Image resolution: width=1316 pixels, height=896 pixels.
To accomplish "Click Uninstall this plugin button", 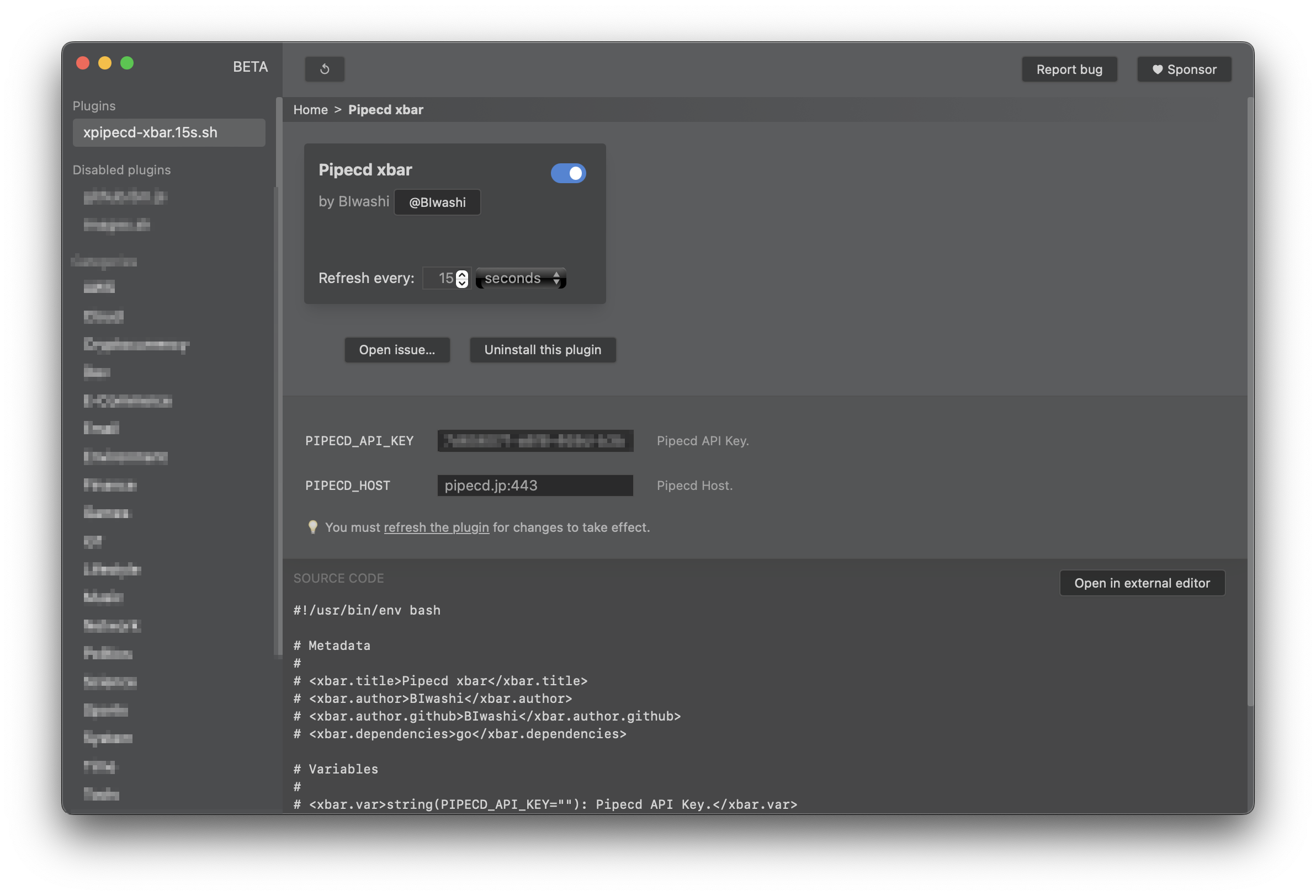I will click(543, 350).
